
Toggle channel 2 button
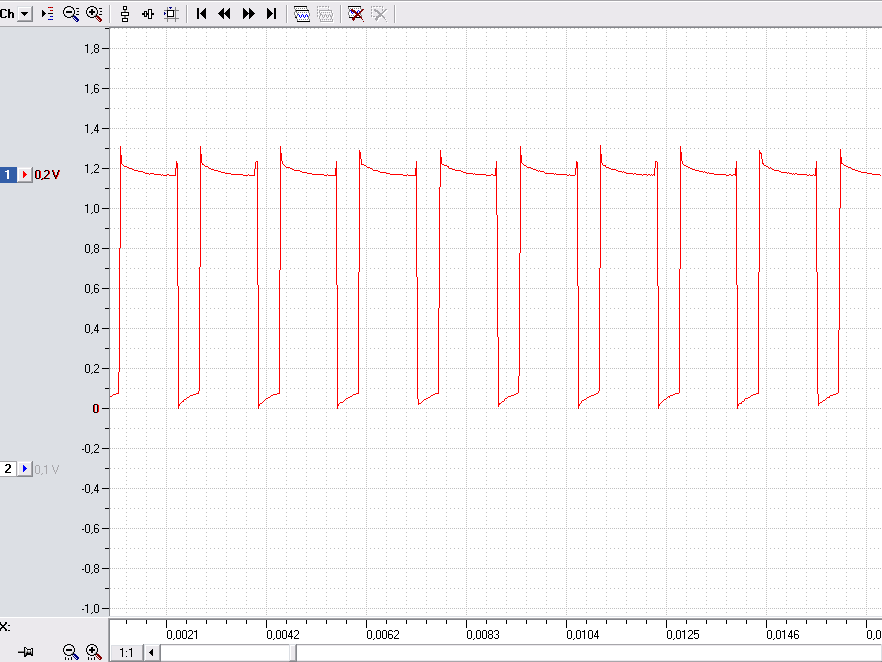point(8,469)
